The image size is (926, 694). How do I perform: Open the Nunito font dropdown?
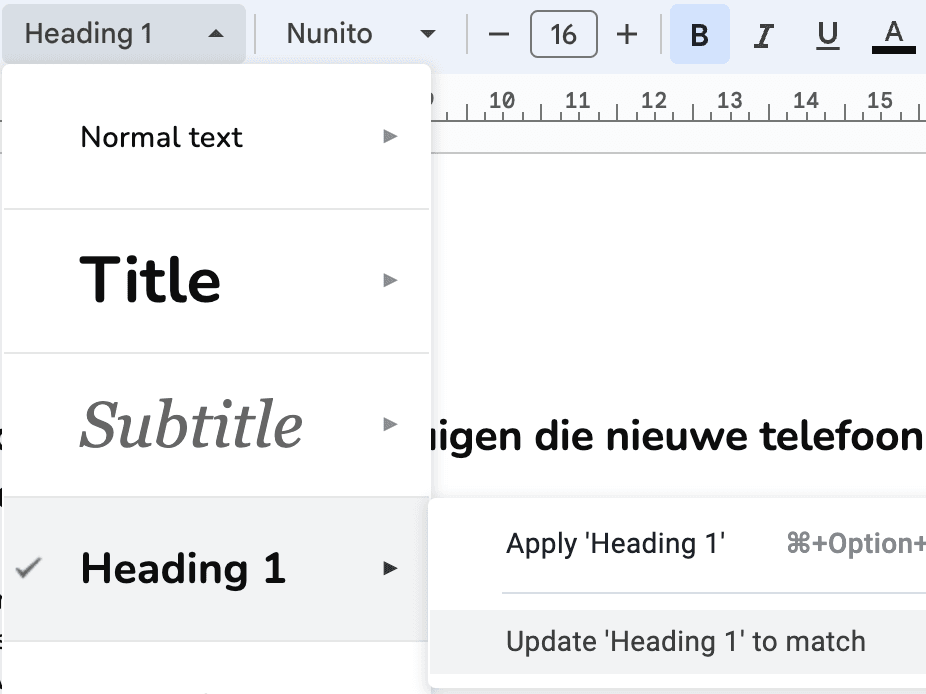coord(361,34)
